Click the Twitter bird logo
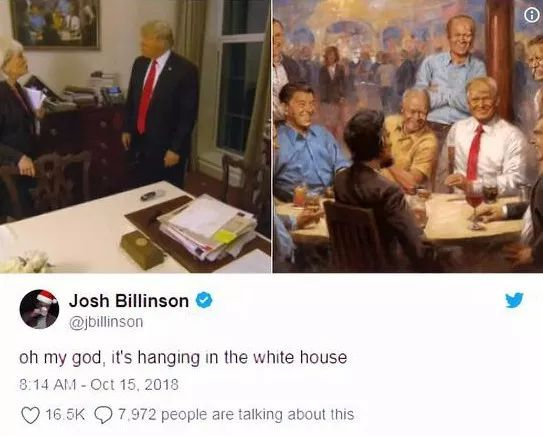 [514, 300]
